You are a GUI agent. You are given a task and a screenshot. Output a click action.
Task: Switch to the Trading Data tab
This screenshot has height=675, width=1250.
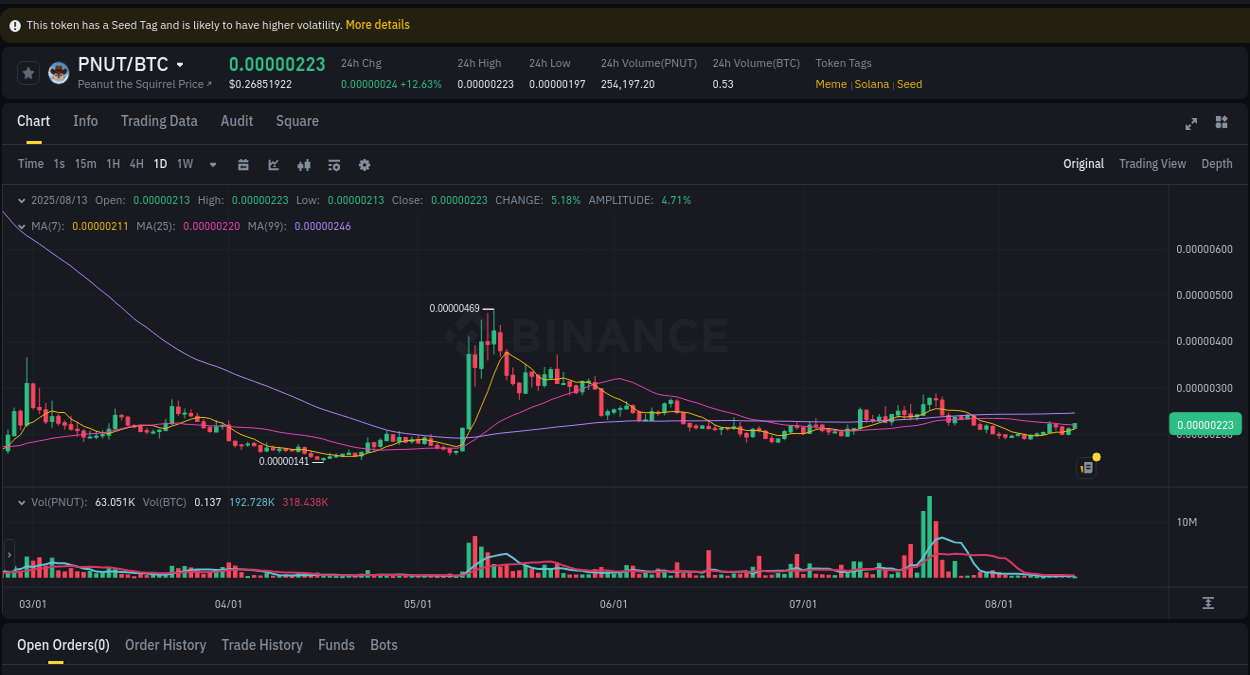159,121
